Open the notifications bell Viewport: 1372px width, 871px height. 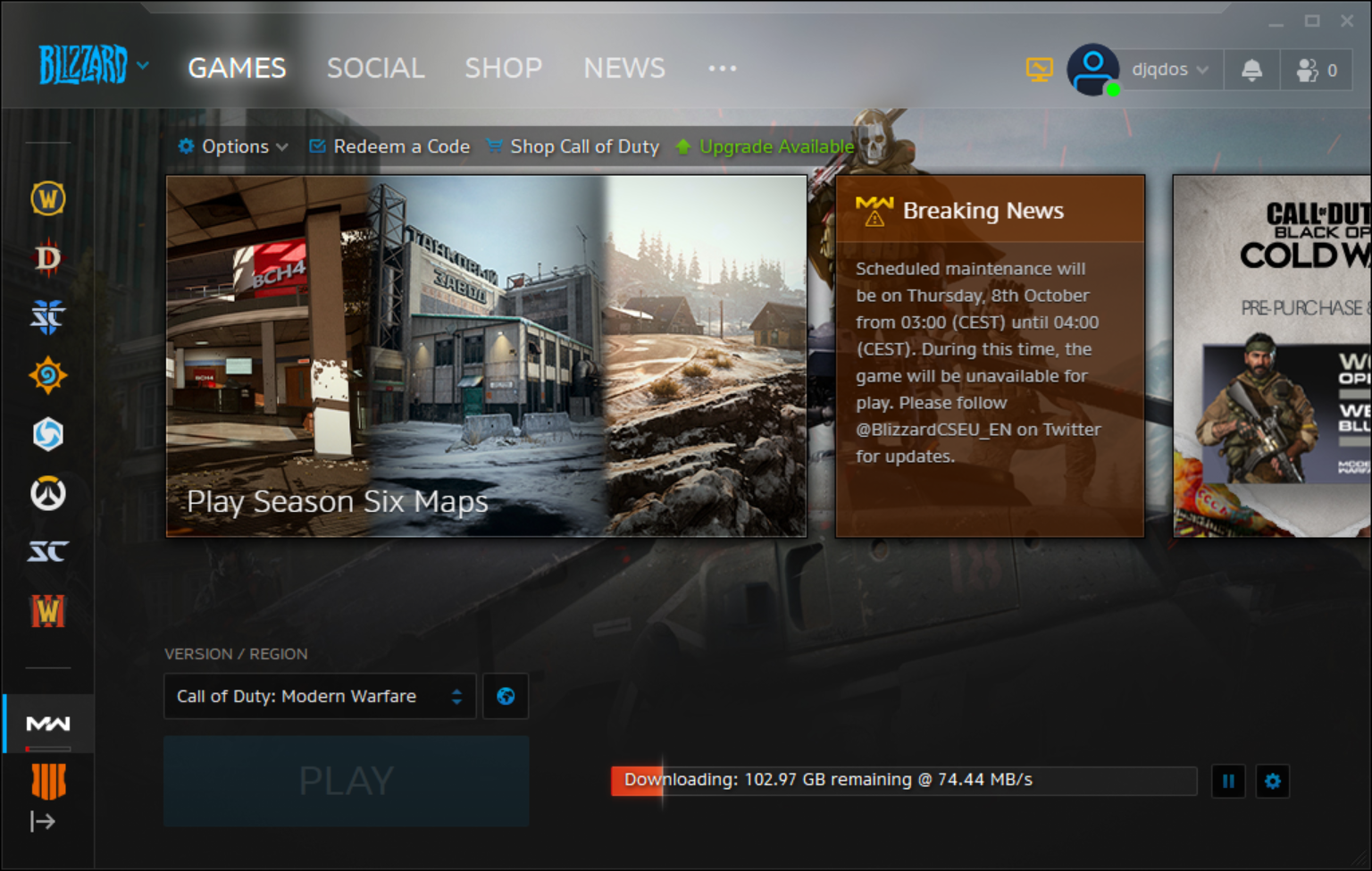click(1252, 70)
